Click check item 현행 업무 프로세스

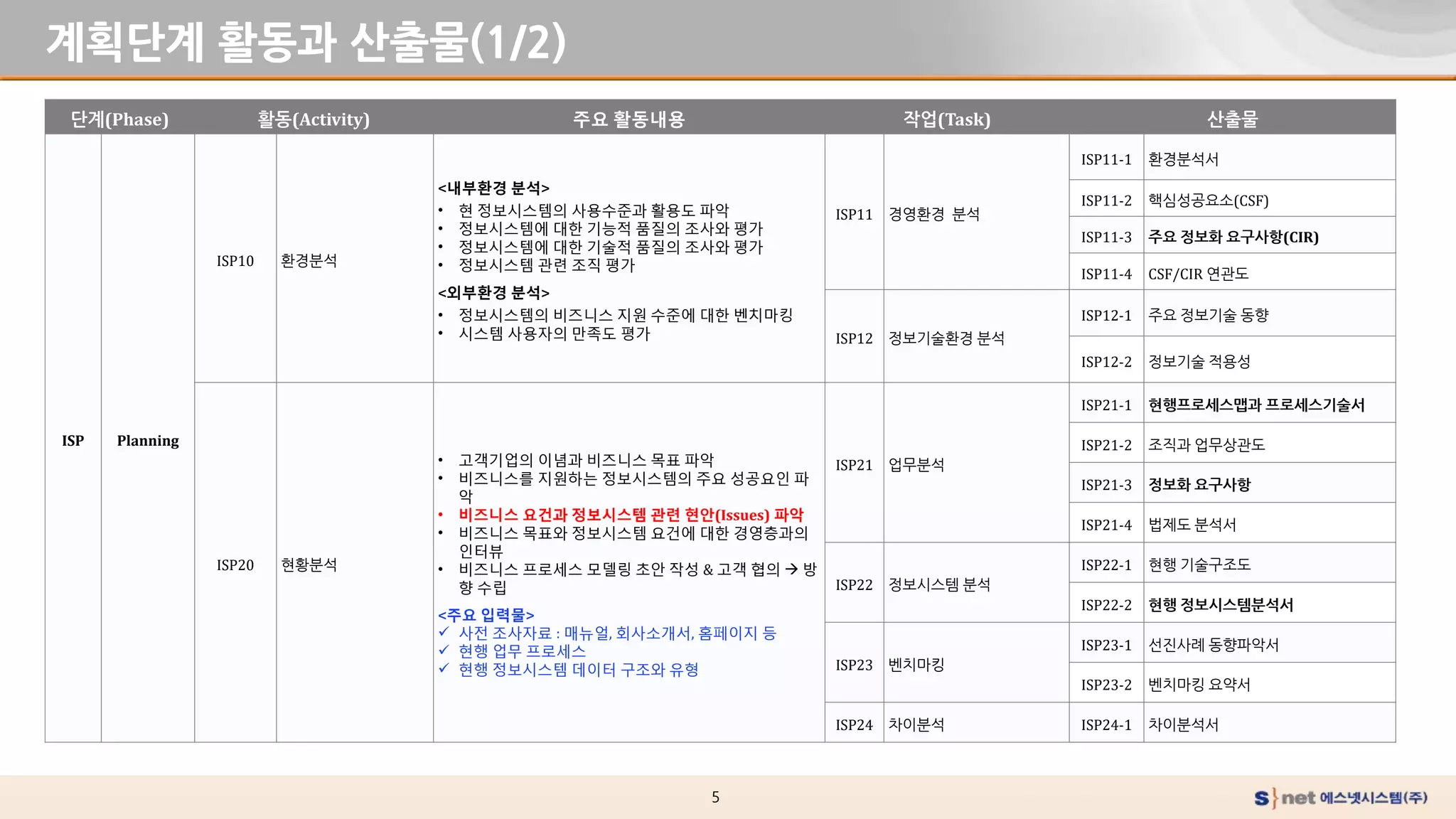(522, 651)
